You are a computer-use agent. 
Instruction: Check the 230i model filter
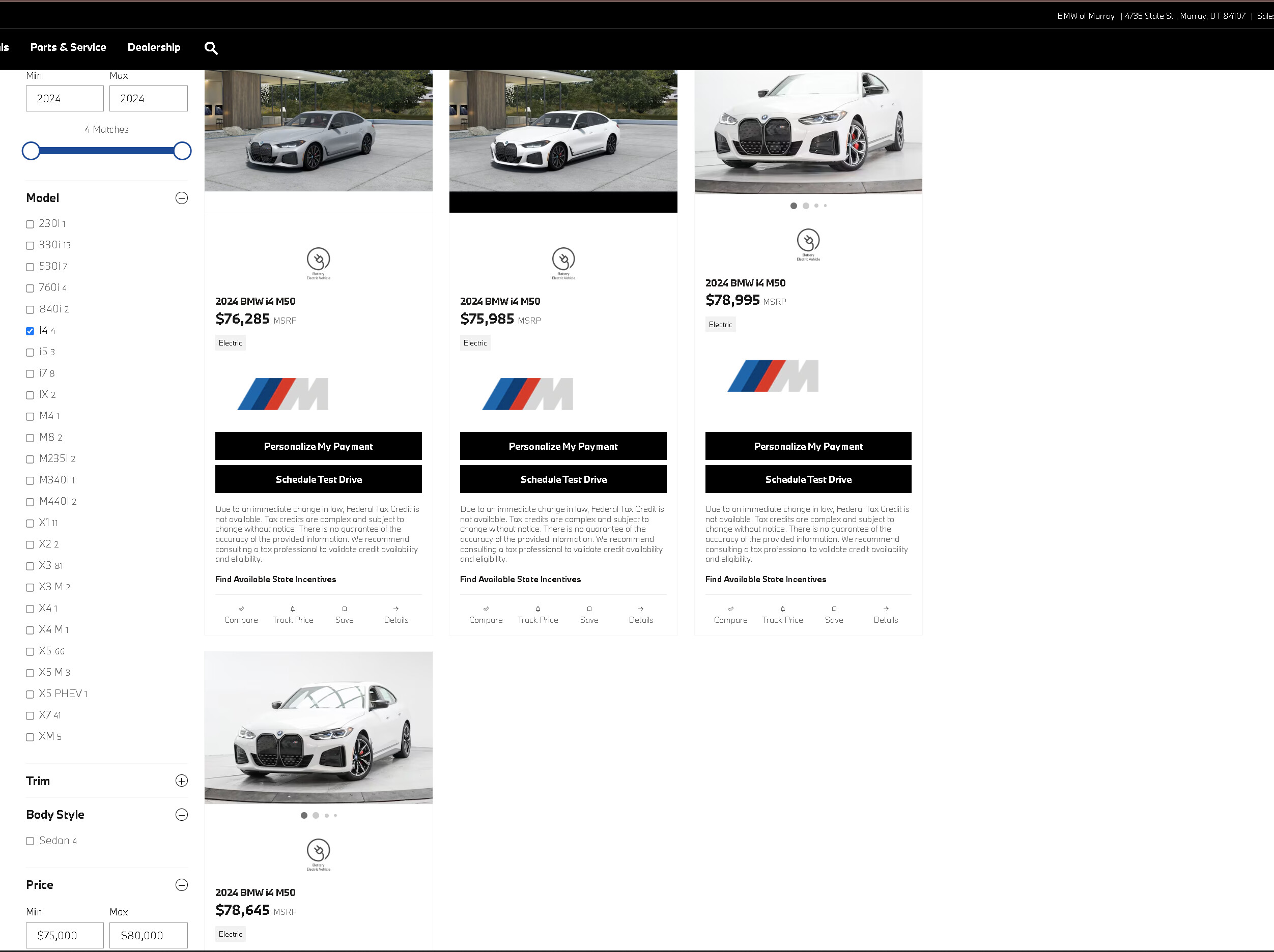click(30, 224)
